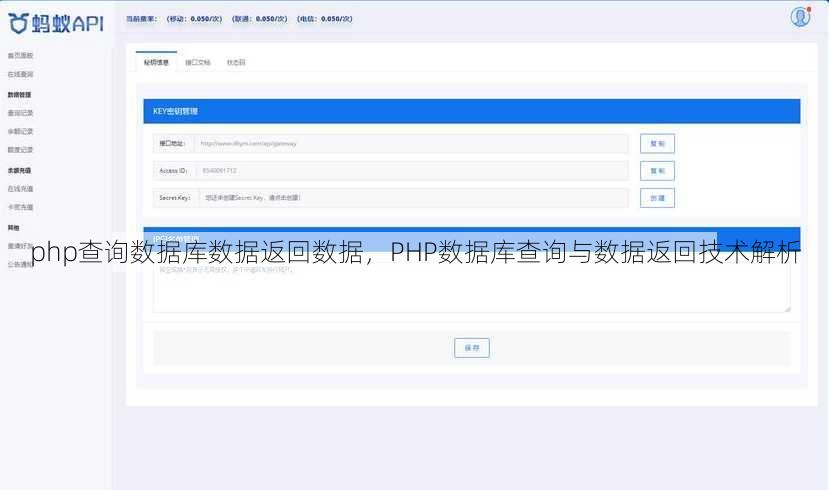This screenshot has width=829, height=490.
Task: Switch to the 秘钥信息 tab
Action: tap(156, 62)
